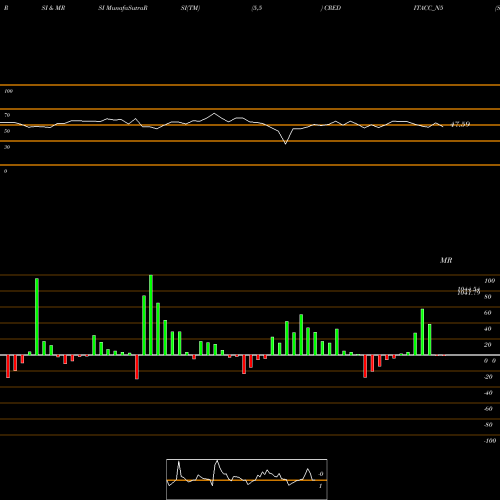Click the 'SI & MR' header text

pyautogui.click(x=53, y=8)
